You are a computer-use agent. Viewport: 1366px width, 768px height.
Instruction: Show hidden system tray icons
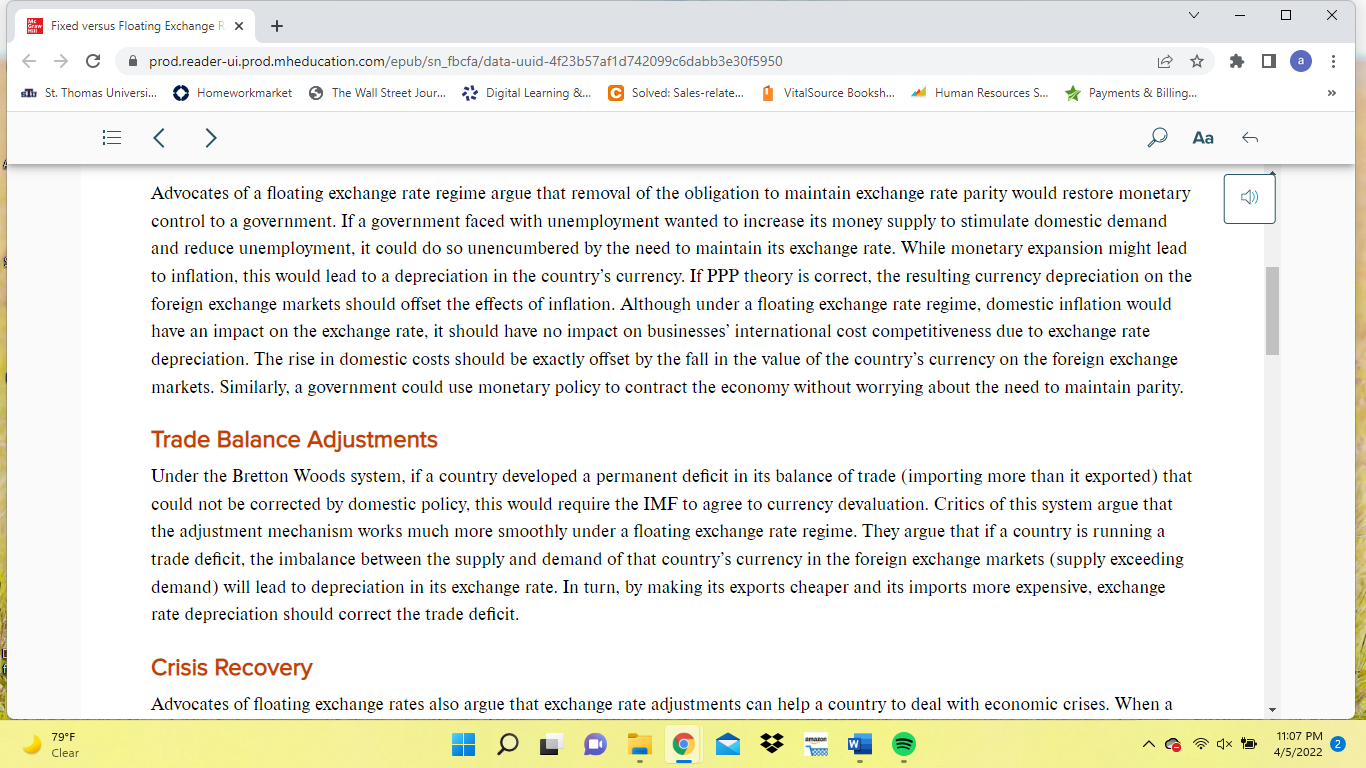pos(1149,744)
